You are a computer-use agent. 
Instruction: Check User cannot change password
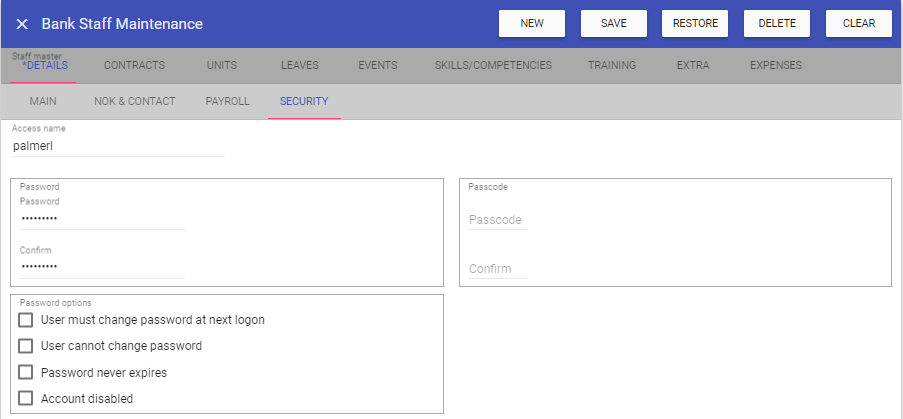[x=26, y=346]
